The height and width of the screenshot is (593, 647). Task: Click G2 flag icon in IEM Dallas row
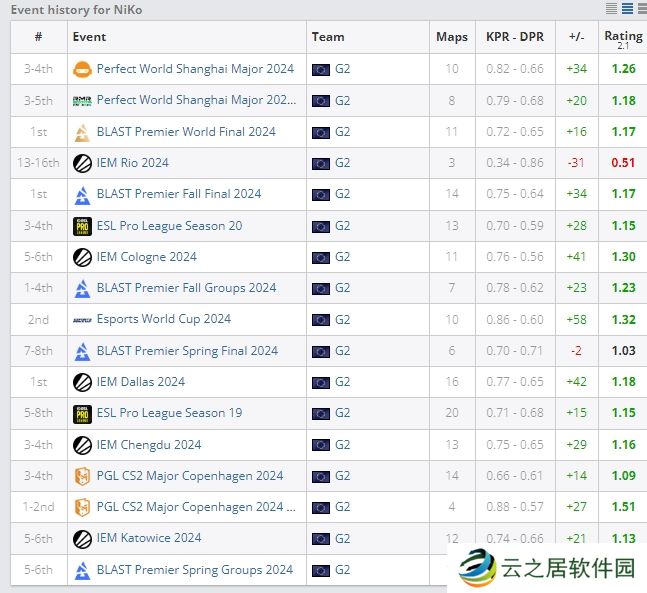(321, 382)
